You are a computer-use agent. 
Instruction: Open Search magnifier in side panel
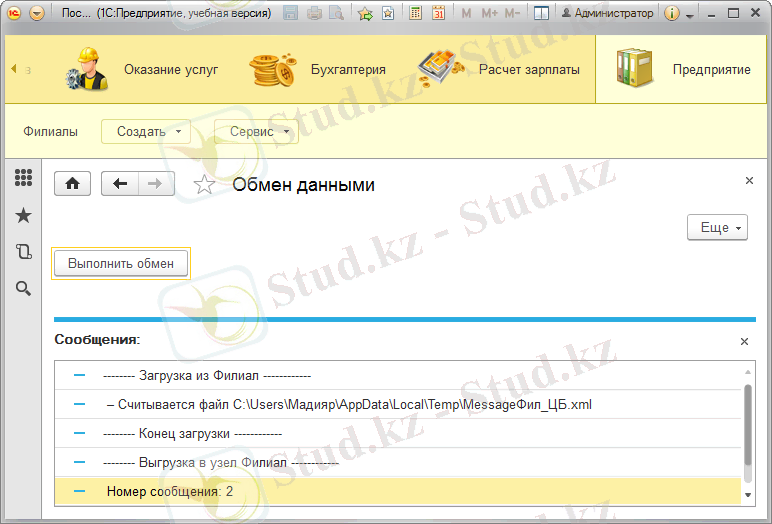coord(23,288)
